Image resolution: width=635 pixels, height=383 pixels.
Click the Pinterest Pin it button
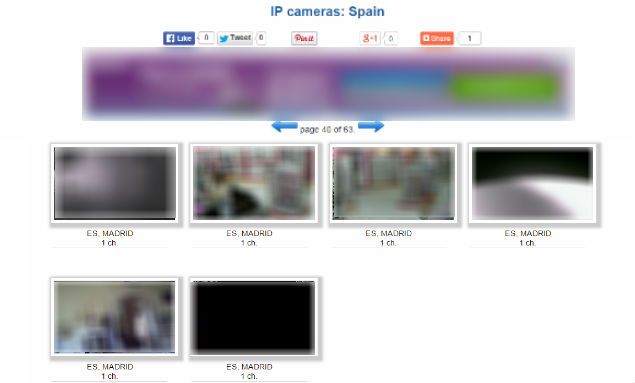[x=304, y=38]
